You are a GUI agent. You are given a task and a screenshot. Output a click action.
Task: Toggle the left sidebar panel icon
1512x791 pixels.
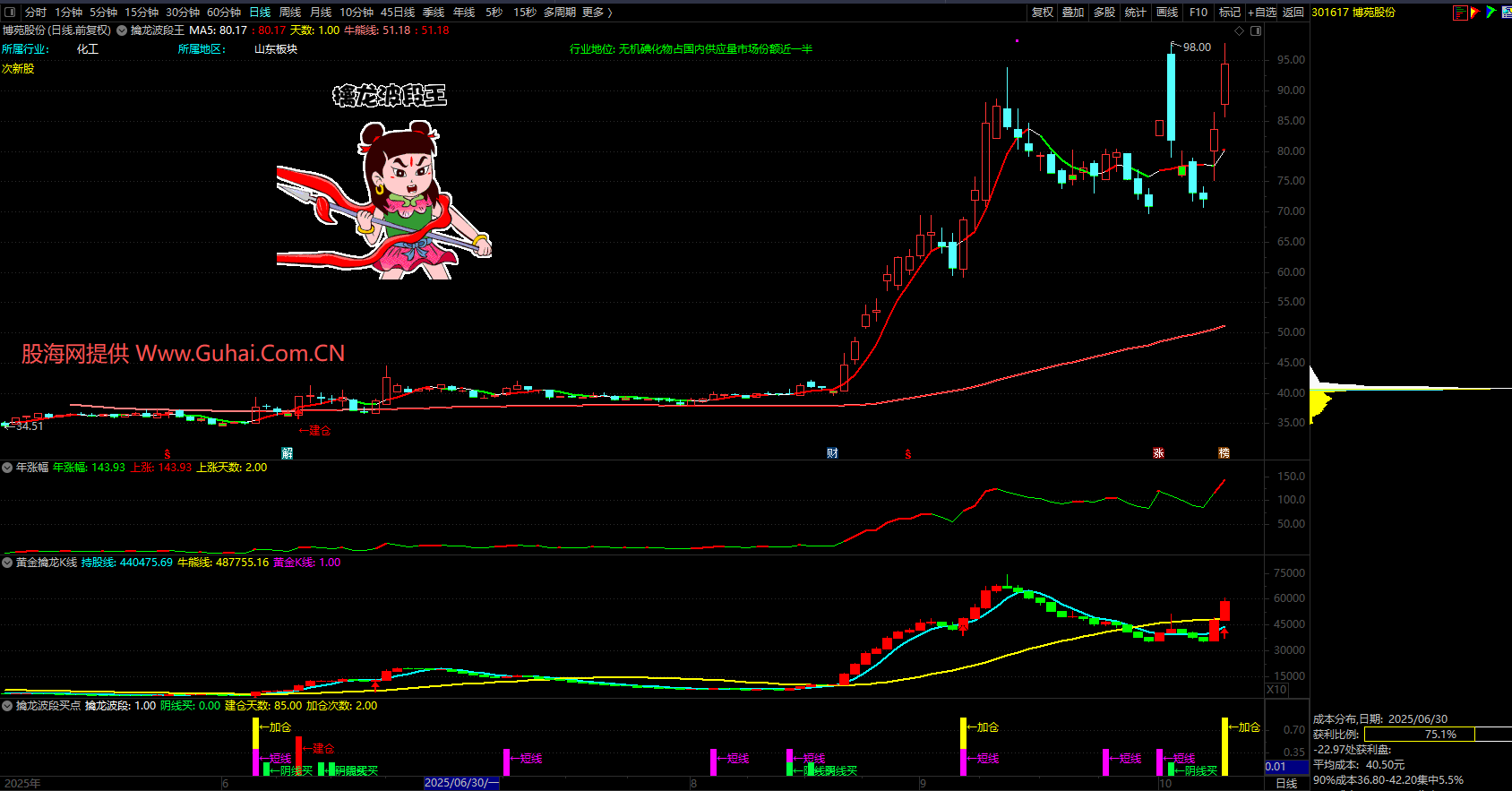coord(11,13)
